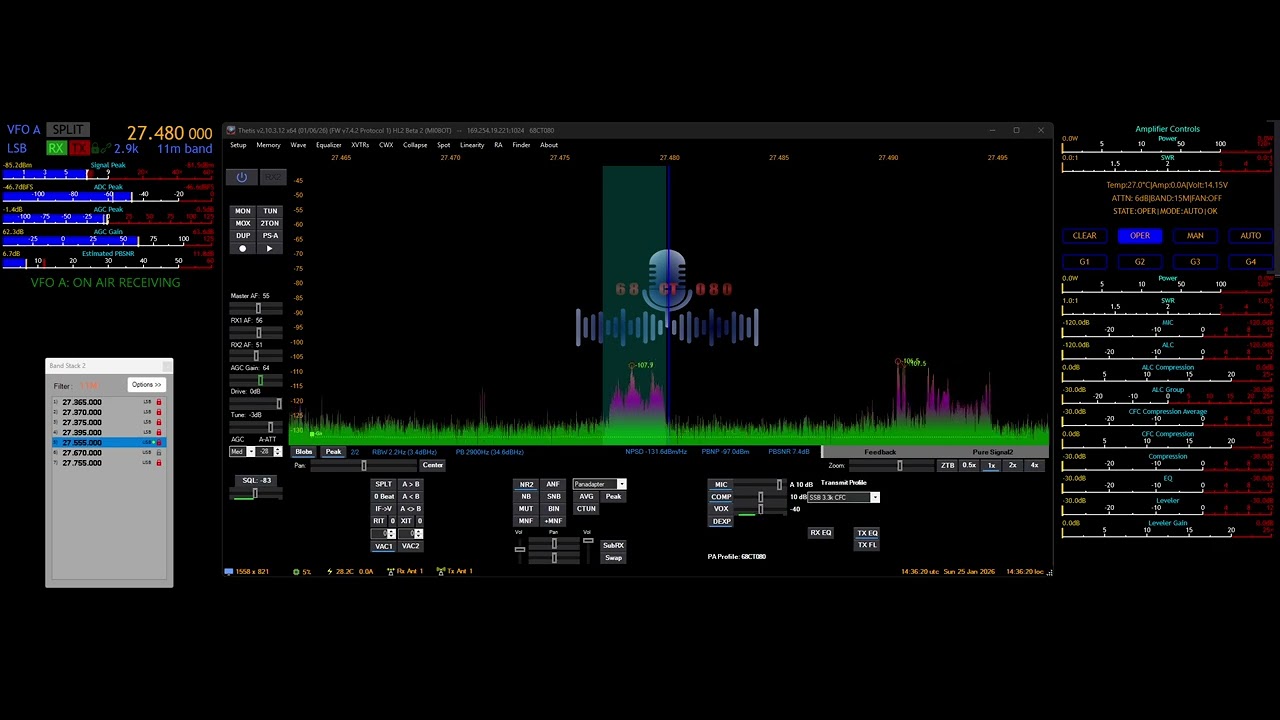Click the ZTB zoom button
1280x720 pixels.
(x=947, y=466)
